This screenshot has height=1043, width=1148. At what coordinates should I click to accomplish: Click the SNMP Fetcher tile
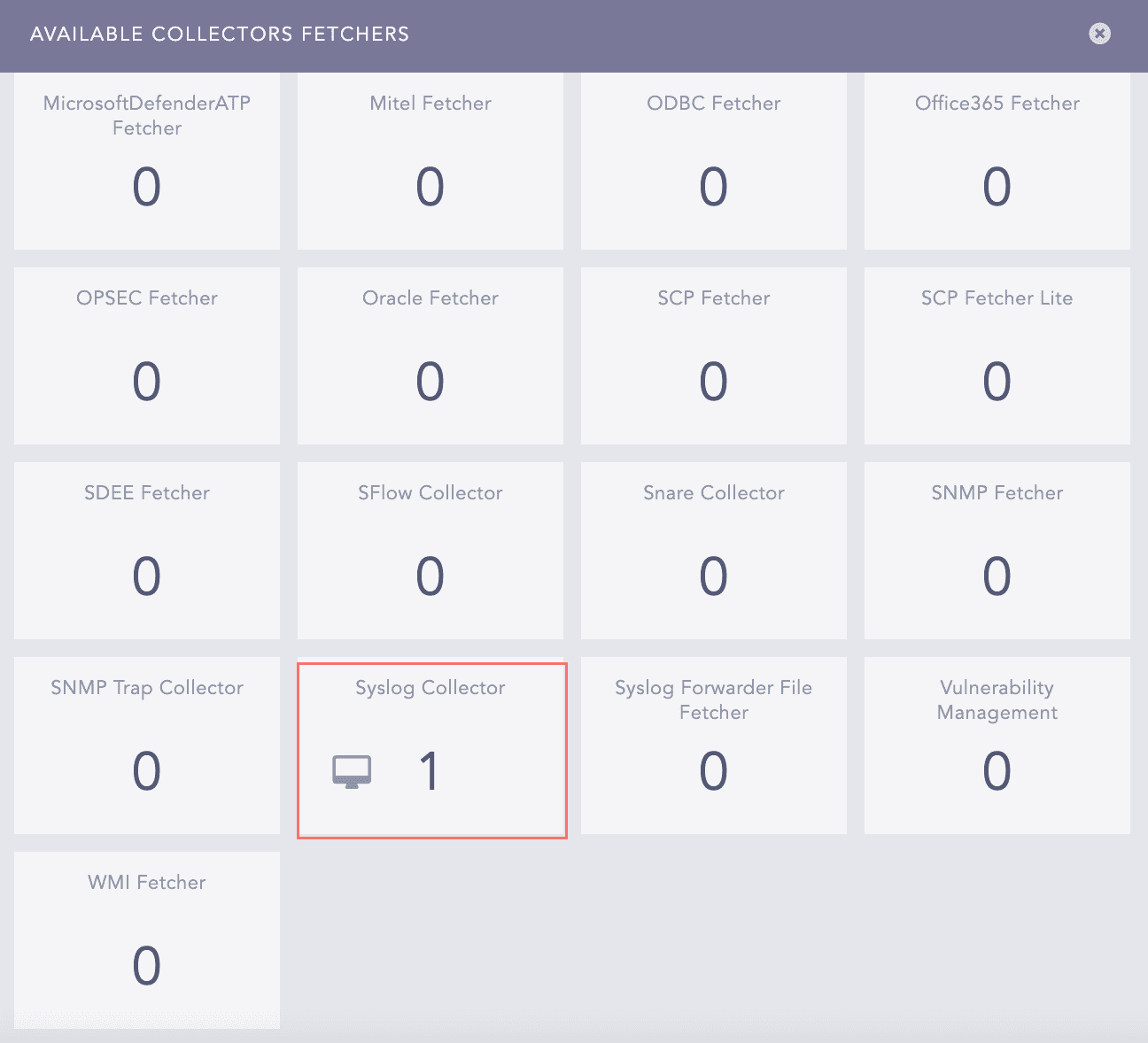(997, 551)
